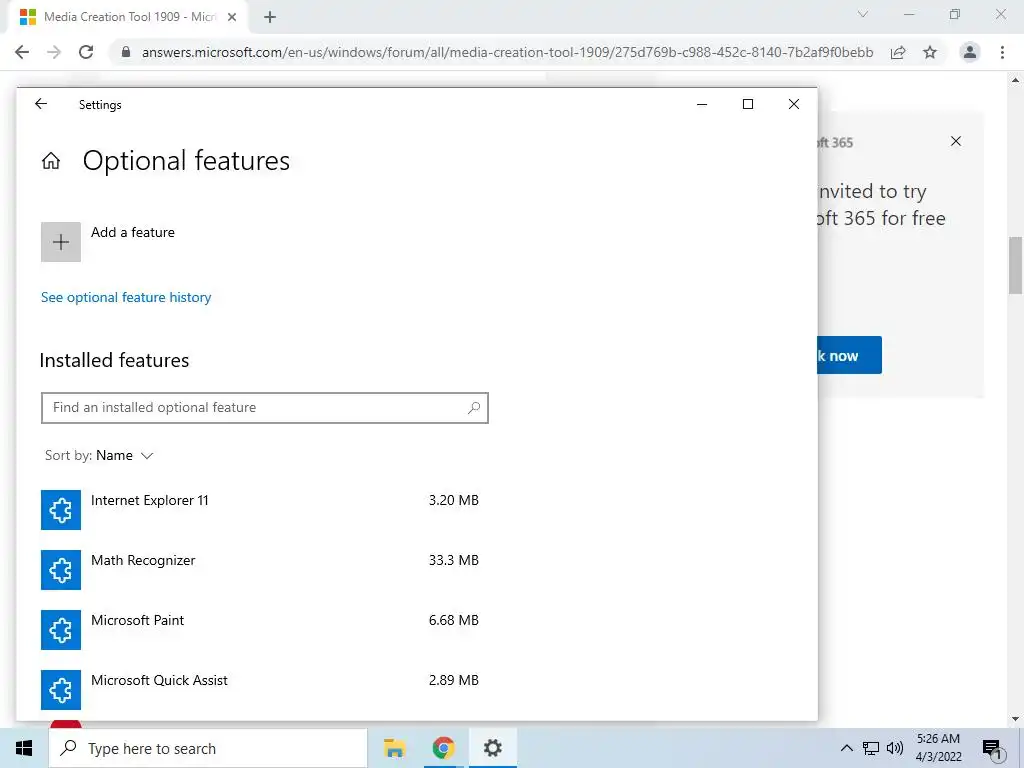Open See optional feature history link
This screenshot has width=1024, height=768.
point(126,298)
